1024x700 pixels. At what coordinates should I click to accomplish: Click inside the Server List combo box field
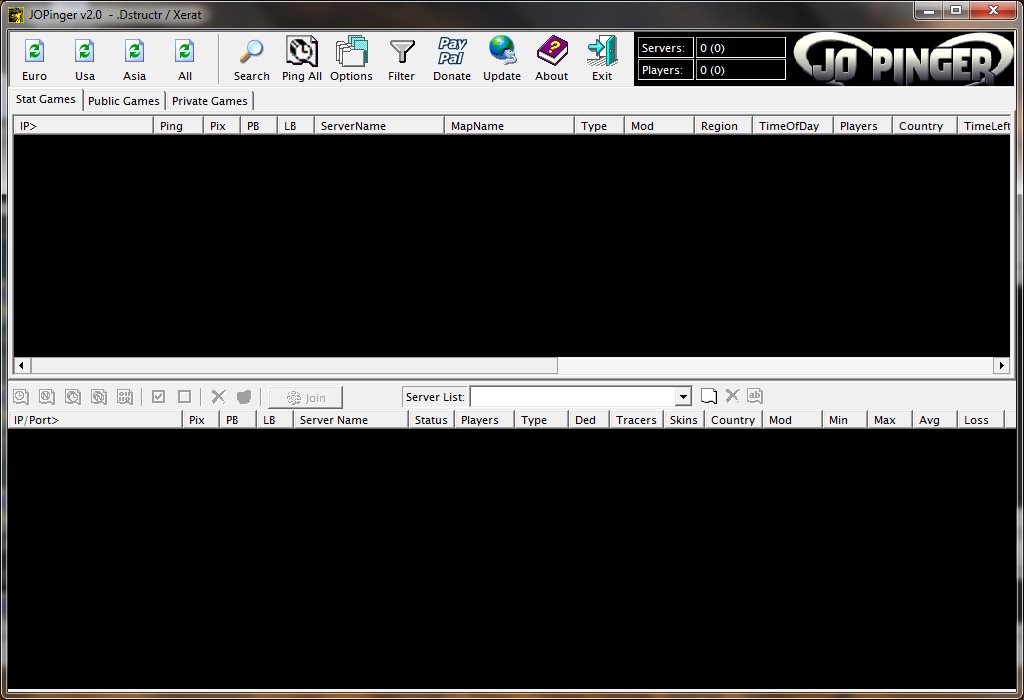(573, 396)
